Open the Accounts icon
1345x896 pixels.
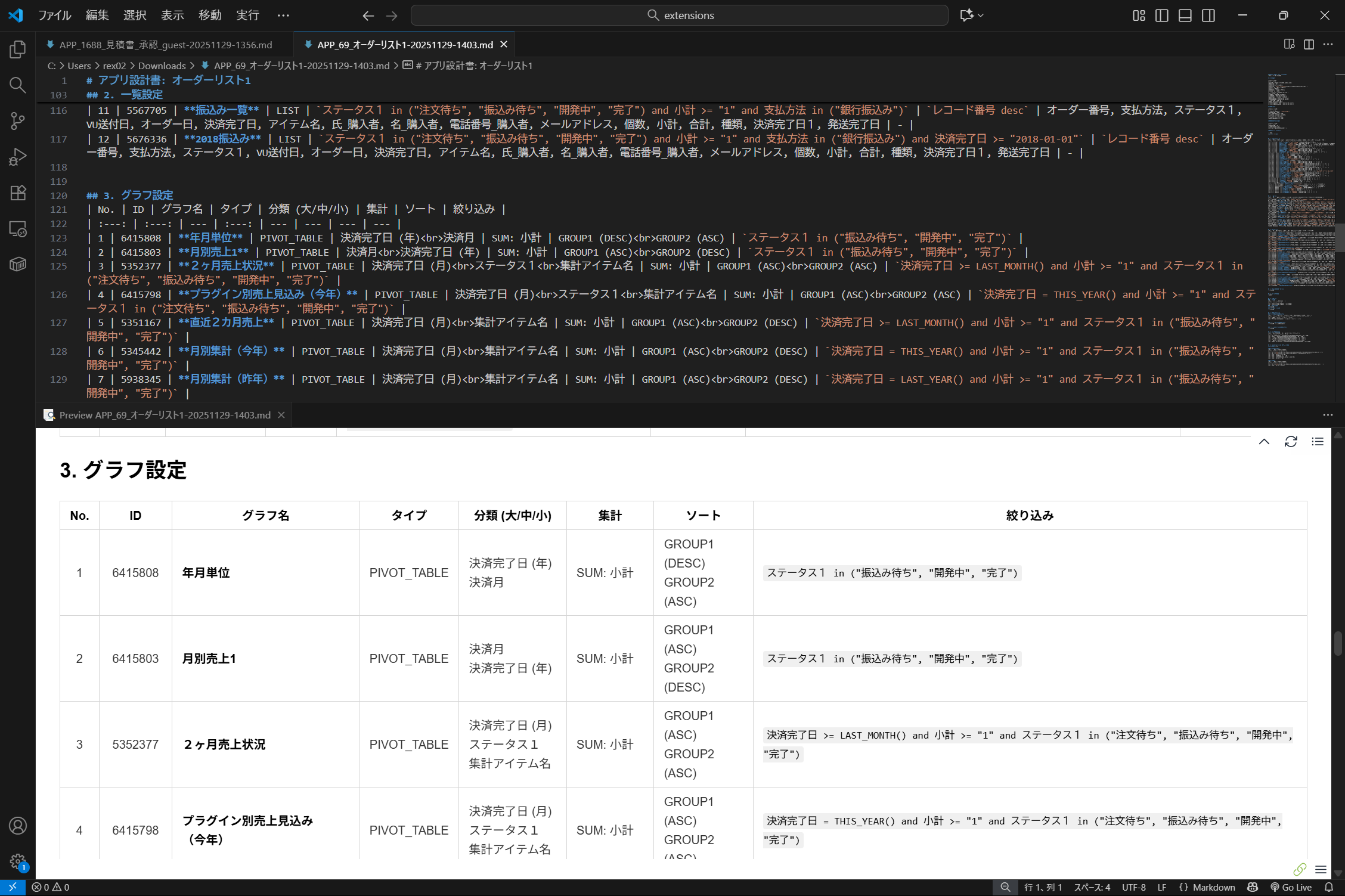tap(18, 826)
